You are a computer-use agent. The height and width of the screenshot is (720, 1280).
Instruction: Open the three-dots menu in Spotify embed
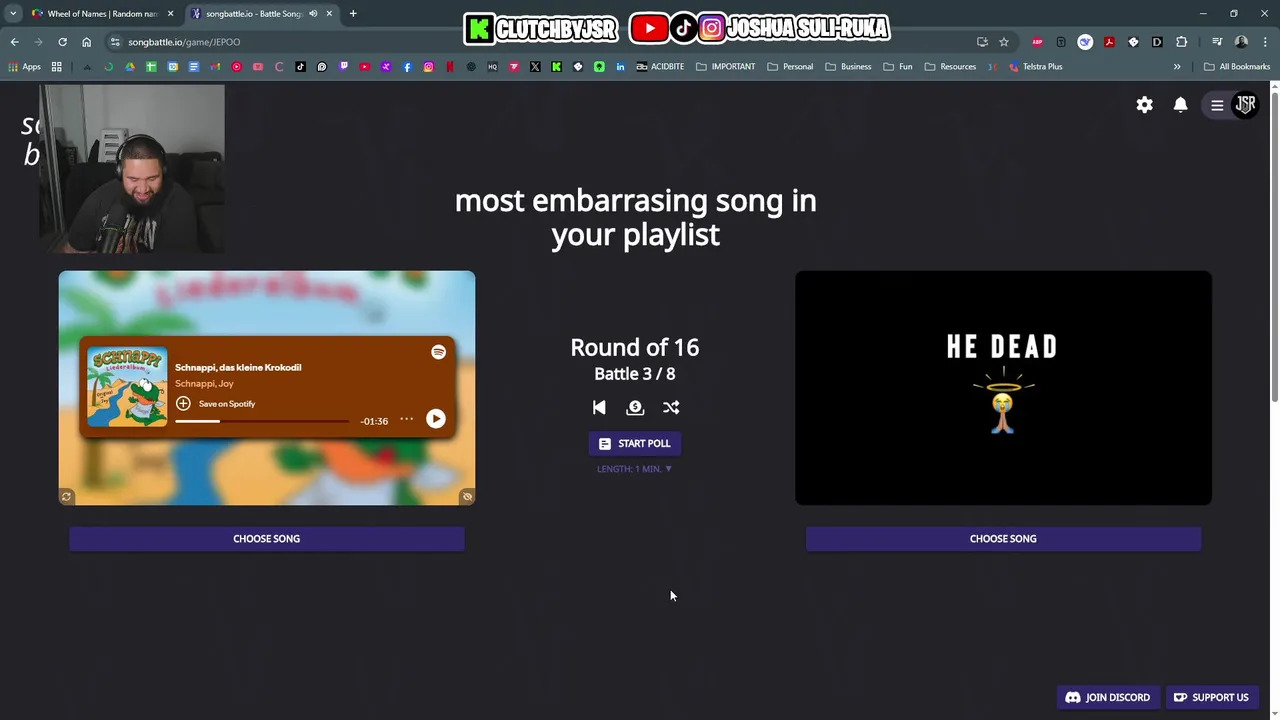(x=406, y=420)
